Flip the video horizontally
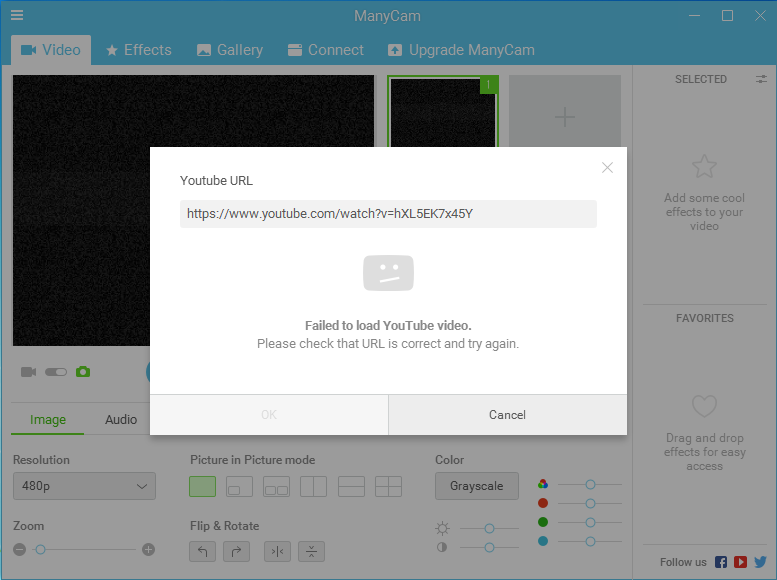The image size is (777, 580). [x=278, y=551]
